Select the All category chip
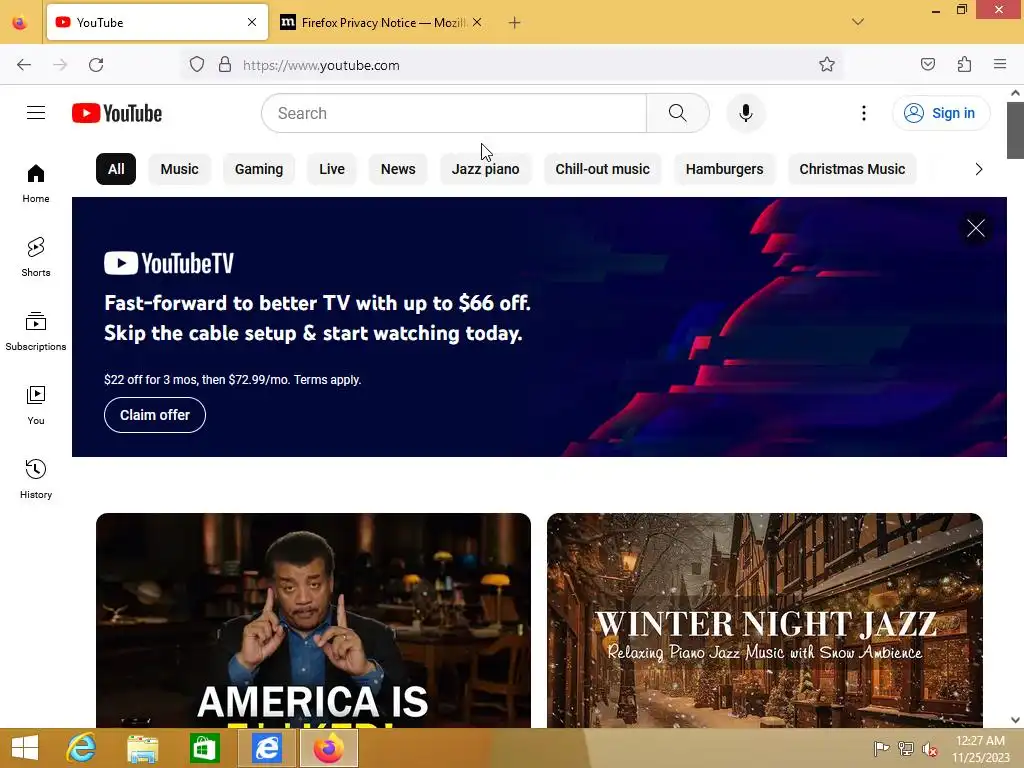Image resolution: width=1024 pixels, height=768 pixels. [x=116, y=169]
